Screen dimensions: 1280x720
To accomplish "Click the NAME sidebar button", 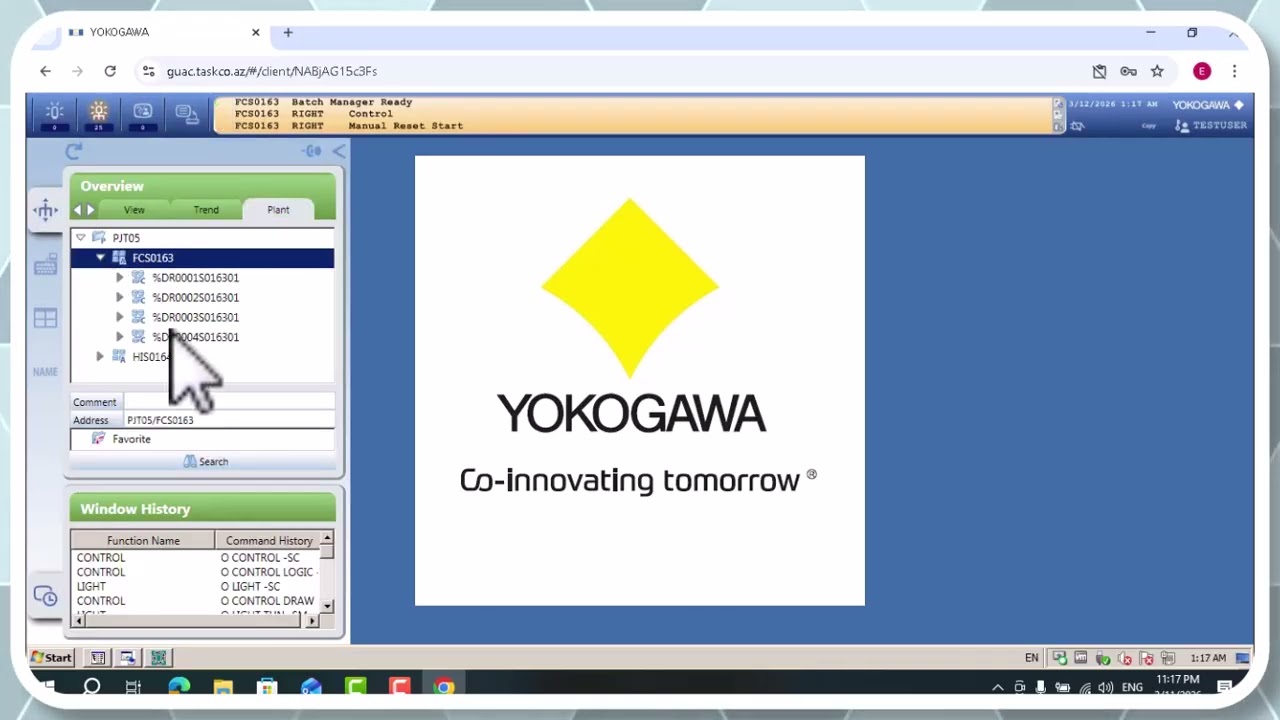I will point(45,372).
